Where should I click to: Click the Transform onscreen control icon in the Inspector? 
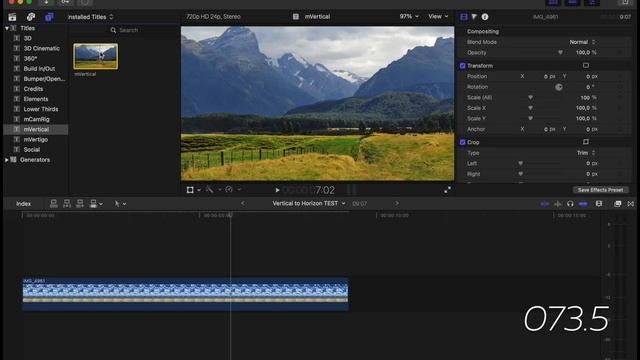point(586,65)
